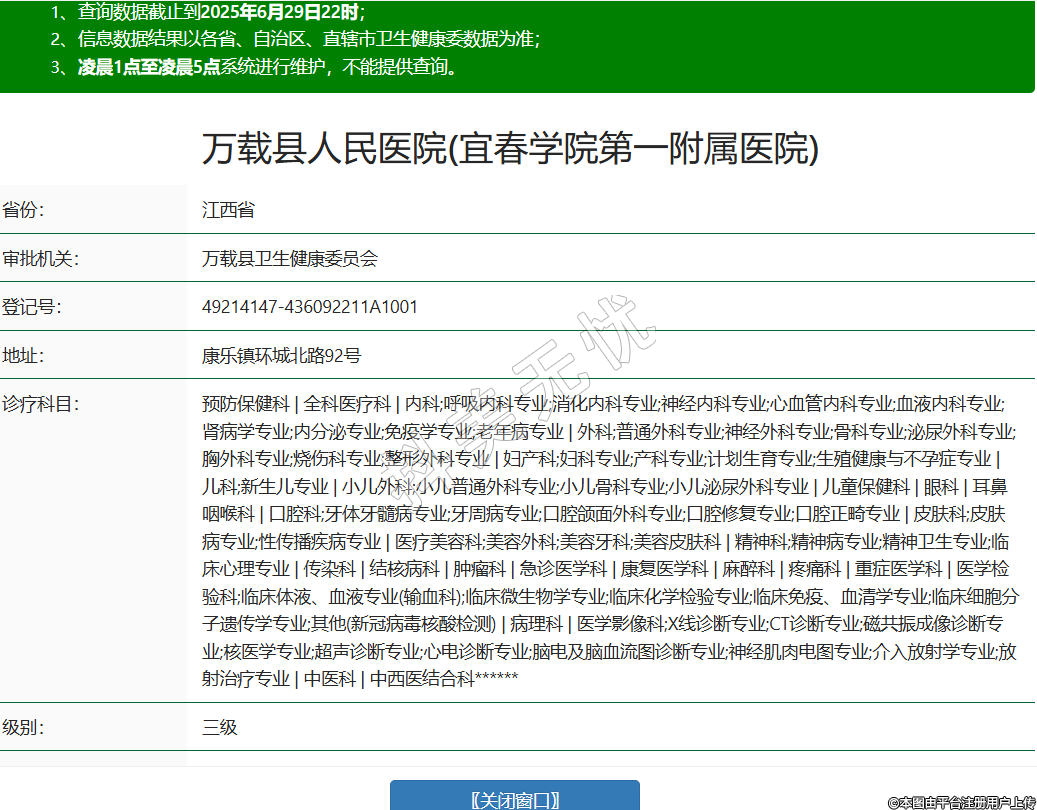
Task: Click 预防保健科 in the department list
Action: (245, 404)
